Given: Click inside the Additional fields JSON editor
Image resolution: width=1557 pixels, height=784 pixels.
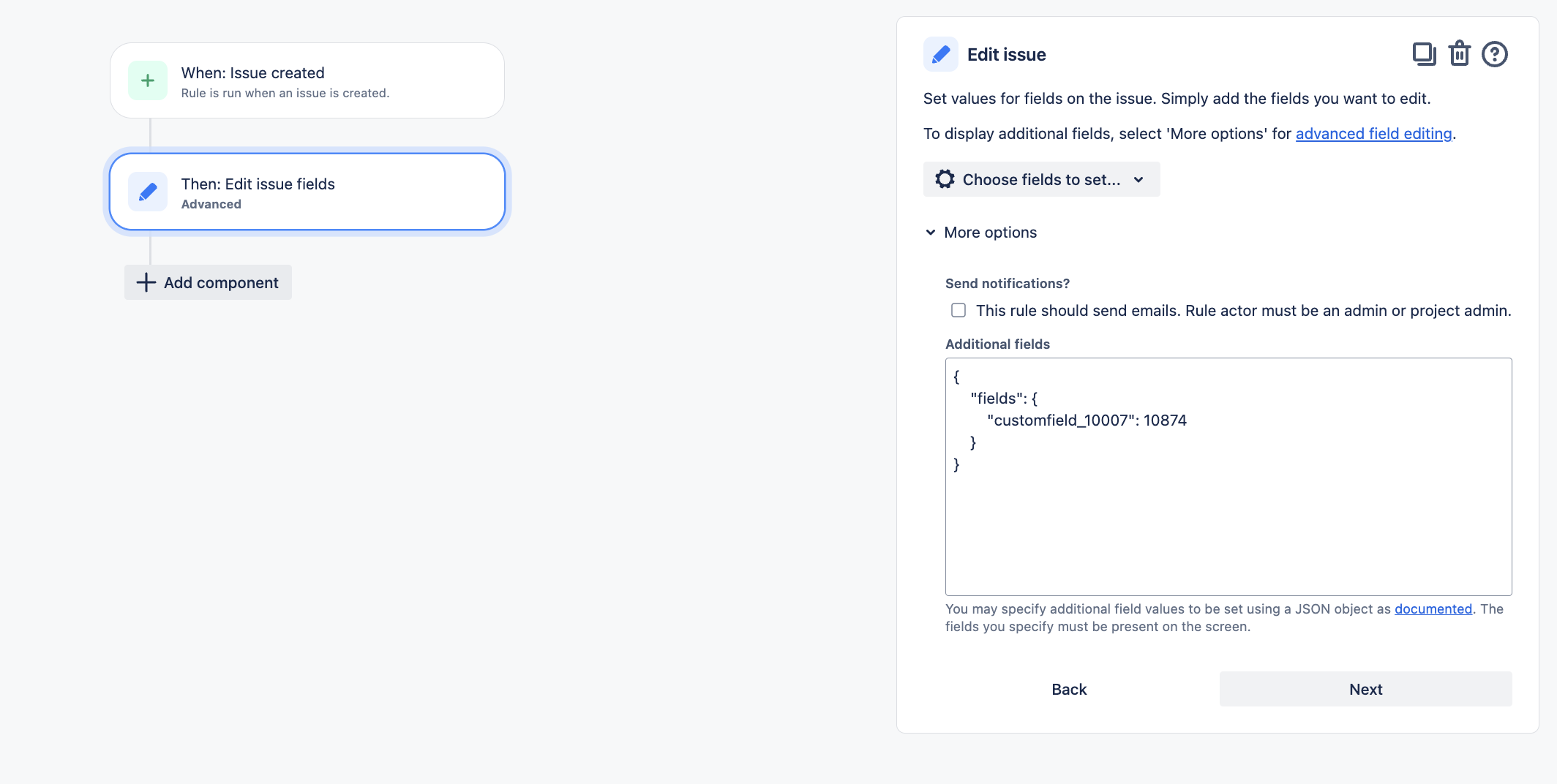Looking at the screenshot, I should 1228,475.
